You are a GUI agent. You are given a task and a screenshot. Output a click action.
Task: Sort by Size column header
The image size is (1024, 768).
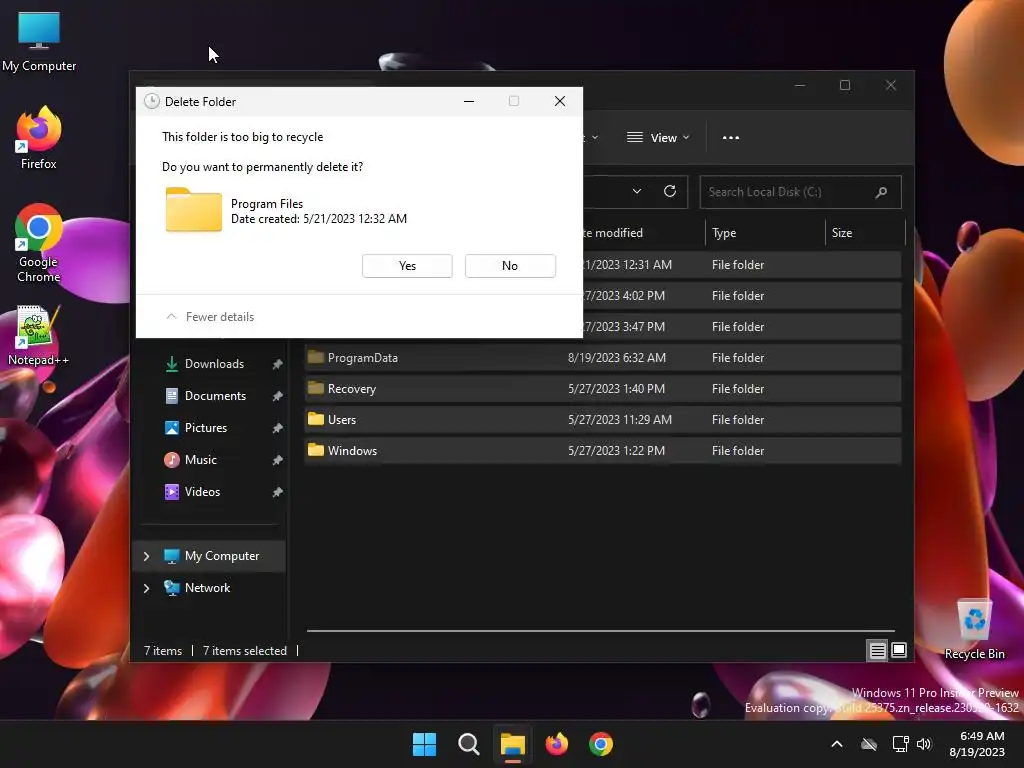point(865,232)
